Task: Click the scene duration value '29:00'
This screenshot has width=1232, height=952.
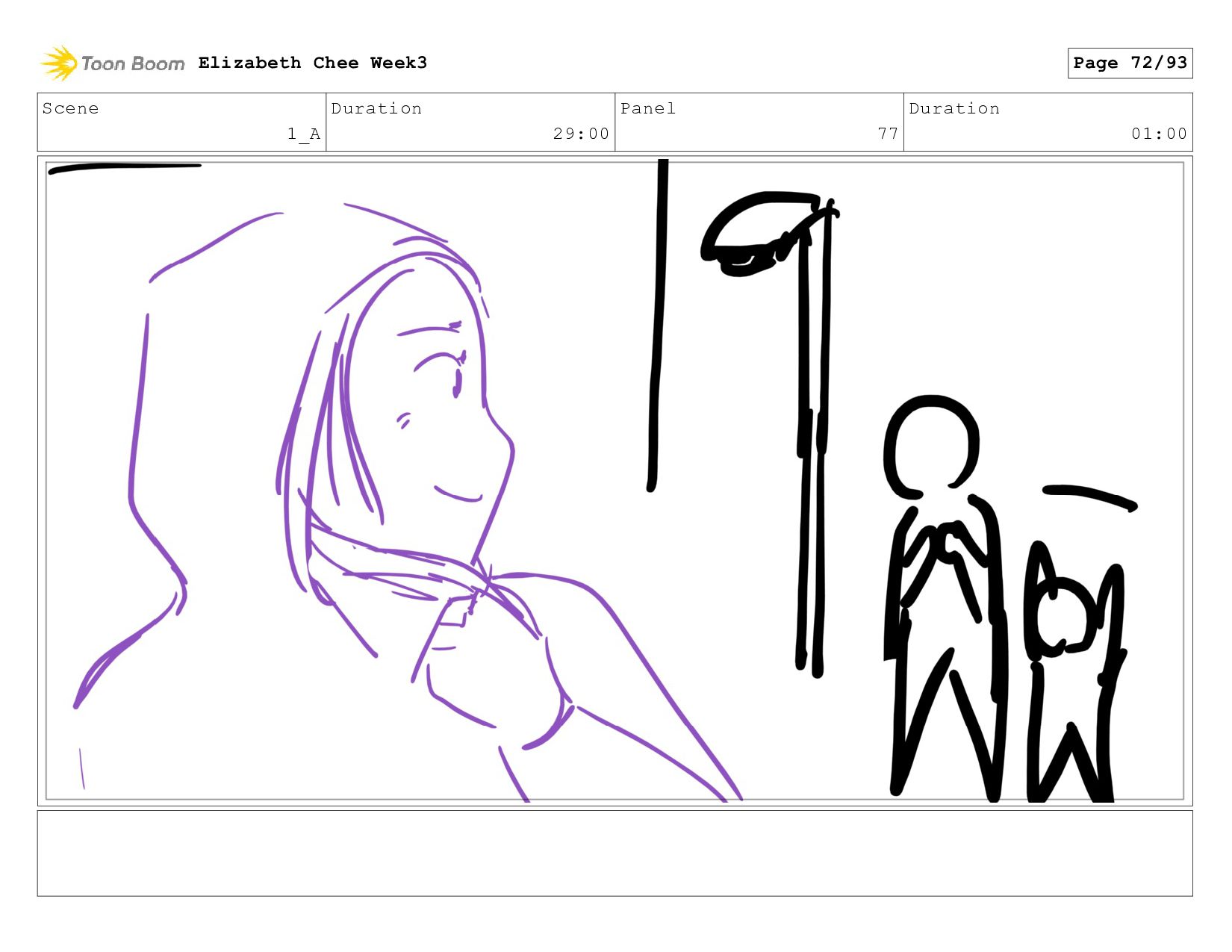Action: [x=581, y=134]
